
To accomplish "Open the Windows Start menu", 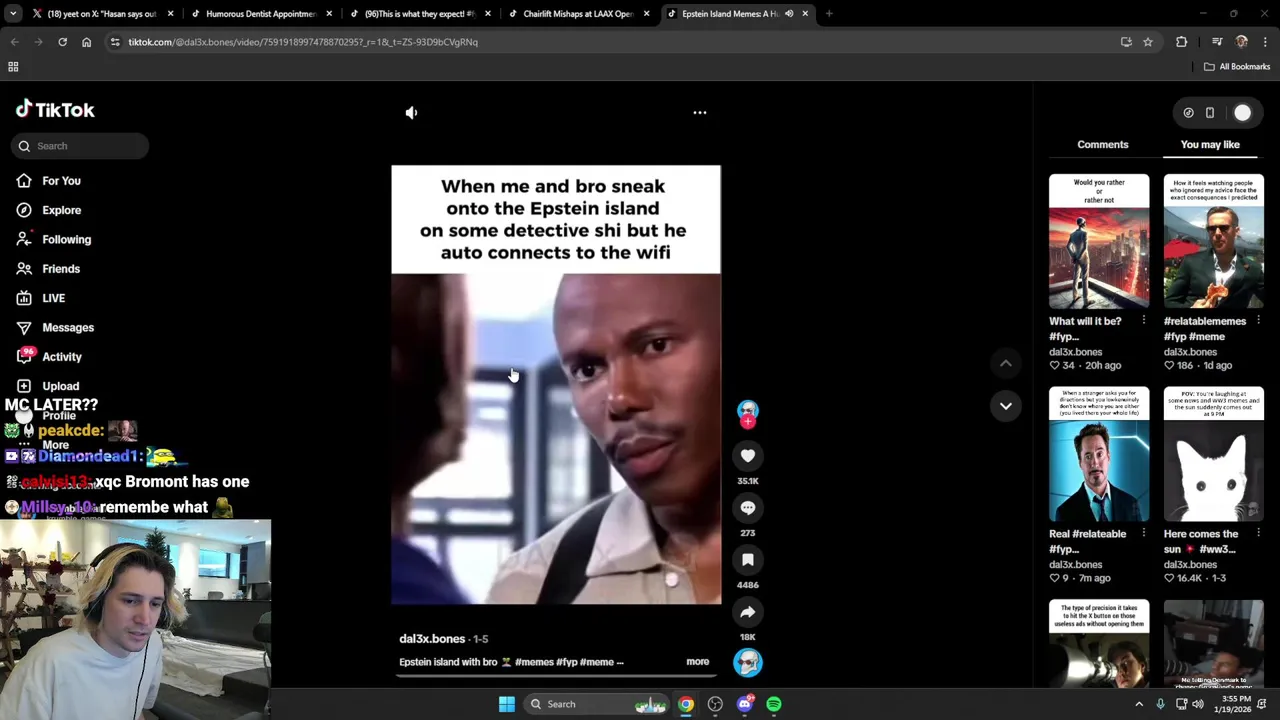I will (507, 704).
